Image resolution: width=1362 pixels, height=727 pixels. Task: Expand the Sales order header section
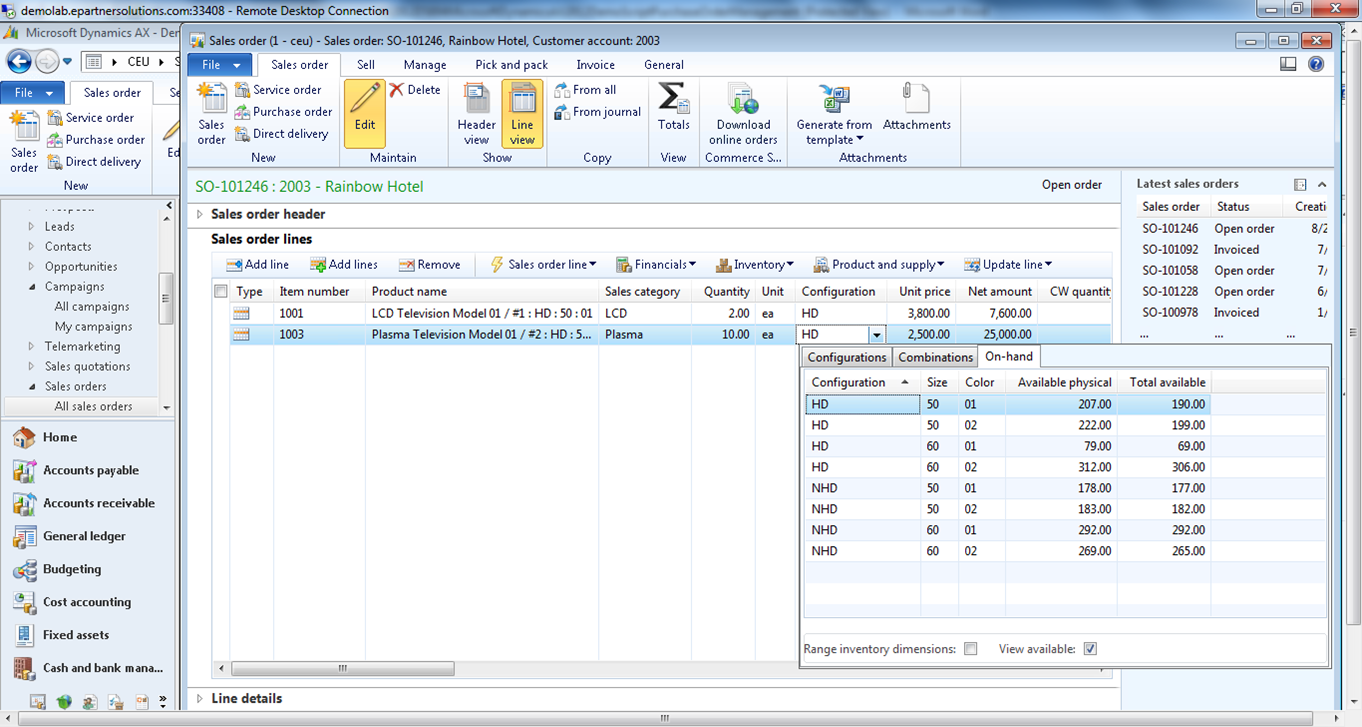[x=200, y=214]
